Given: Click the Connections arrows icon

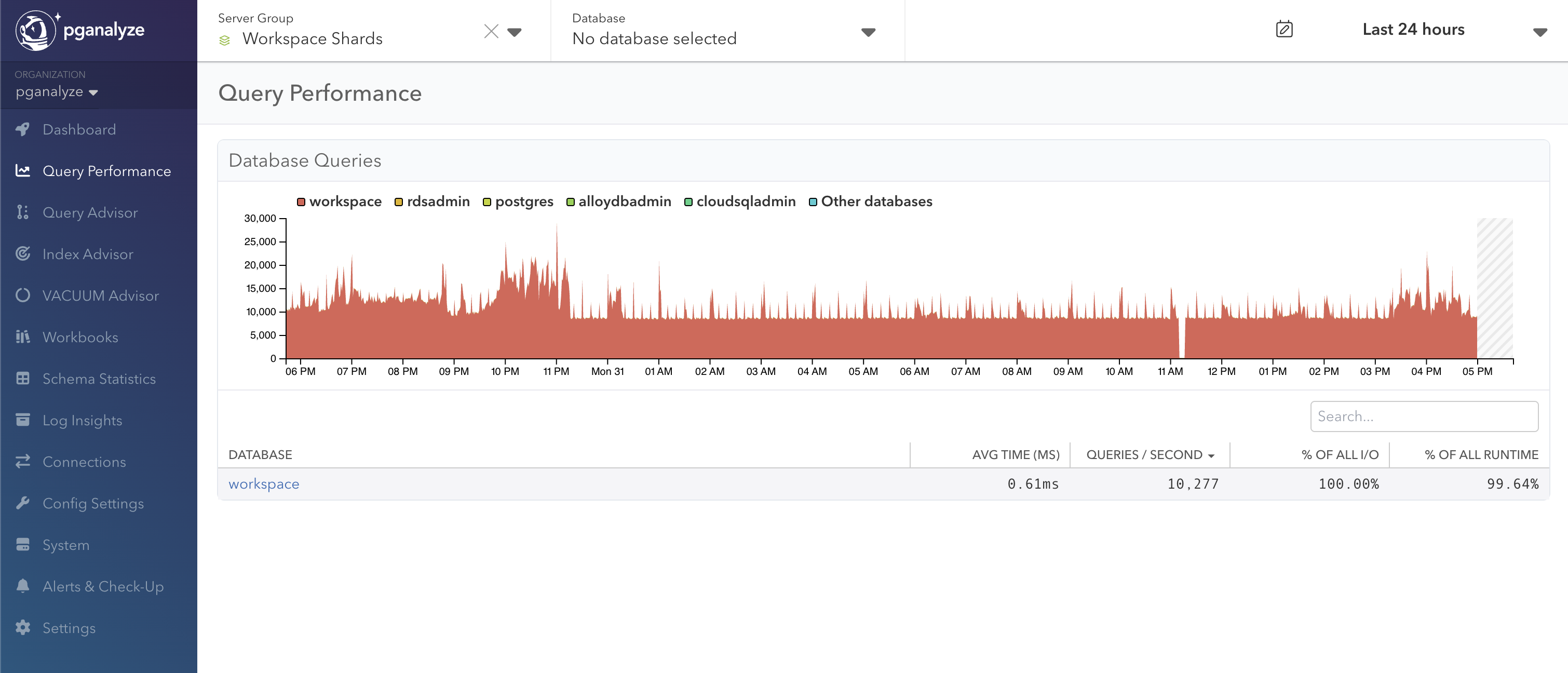Looking at the screenshot, I should coord(22,461).
